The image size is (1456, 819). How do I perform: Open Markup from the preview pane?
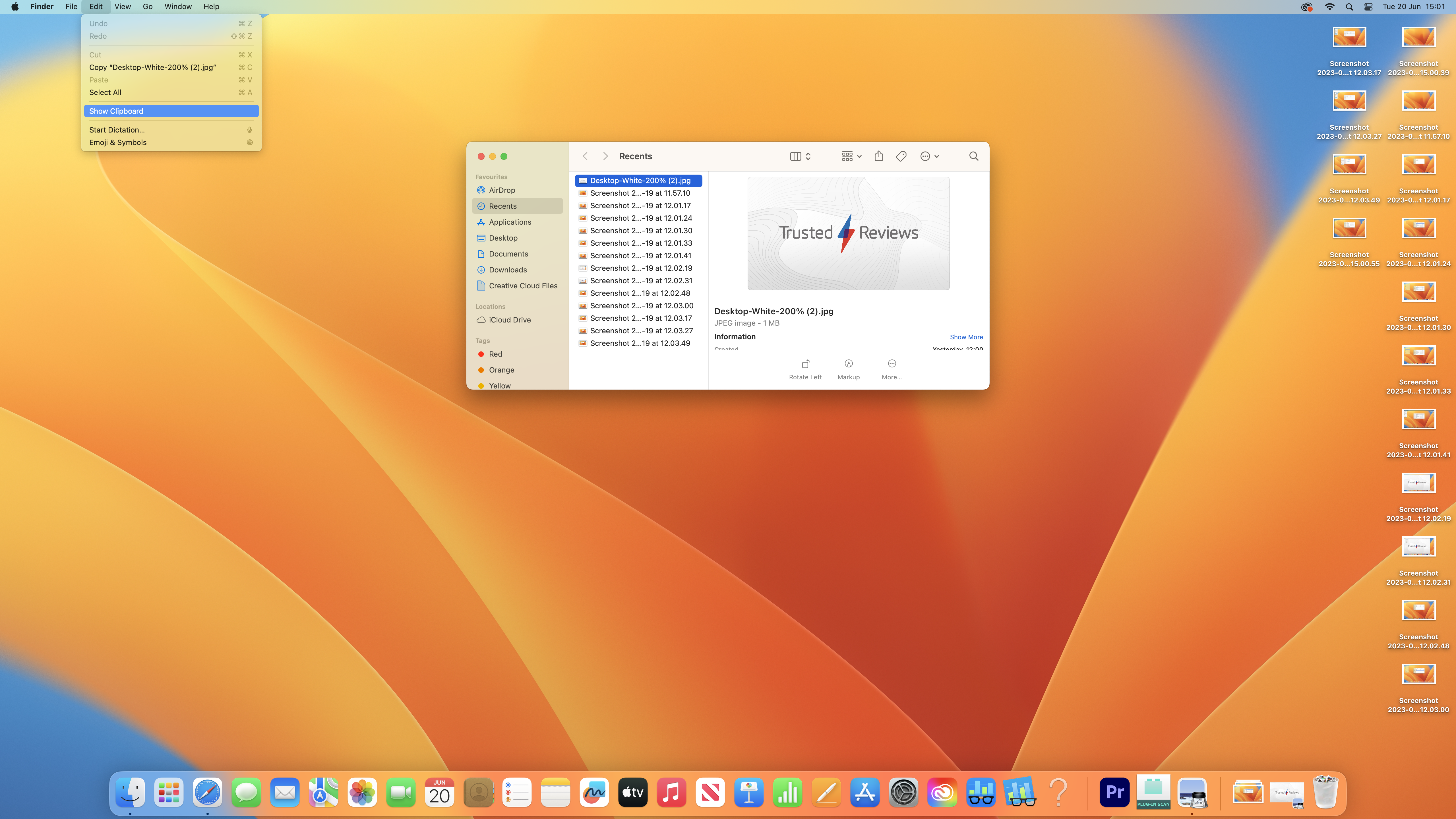coord(848,363)
